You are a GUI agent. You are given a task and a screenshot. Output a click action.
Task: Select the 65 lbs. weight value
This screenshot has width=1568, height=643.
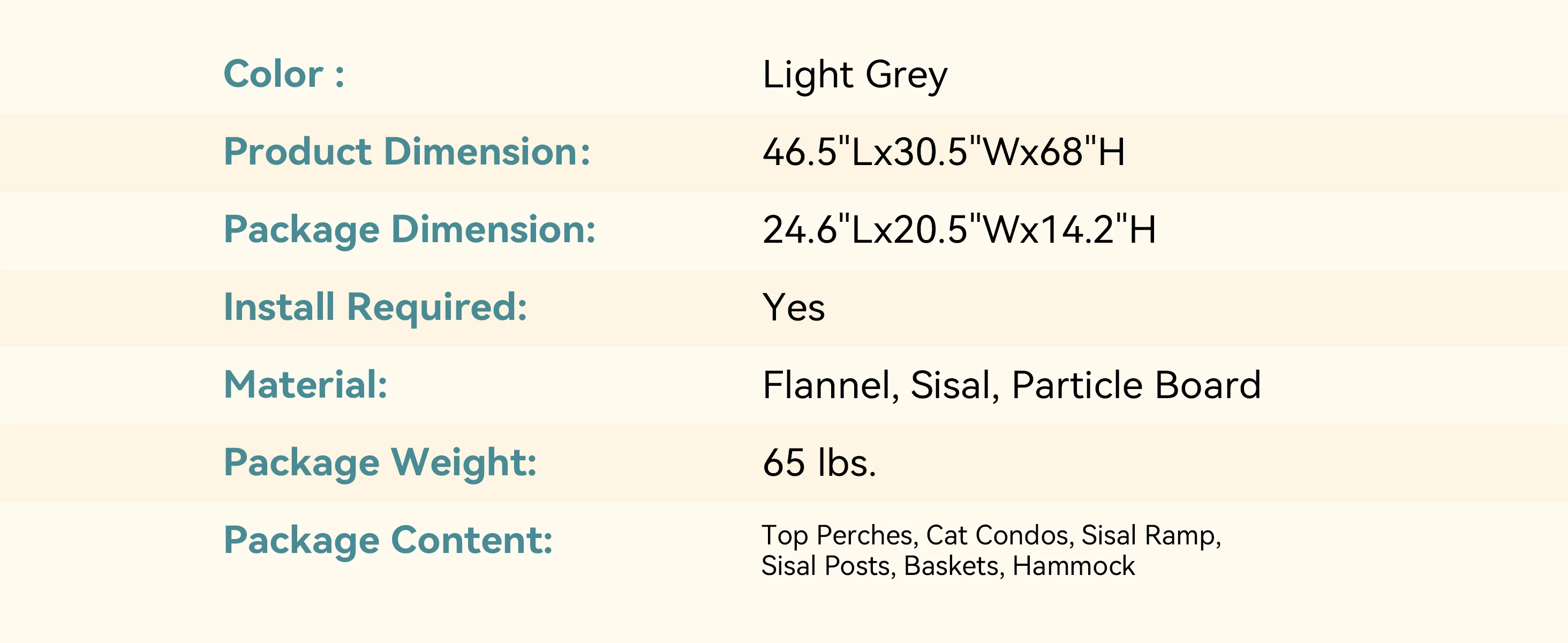(x=819, y=463)
